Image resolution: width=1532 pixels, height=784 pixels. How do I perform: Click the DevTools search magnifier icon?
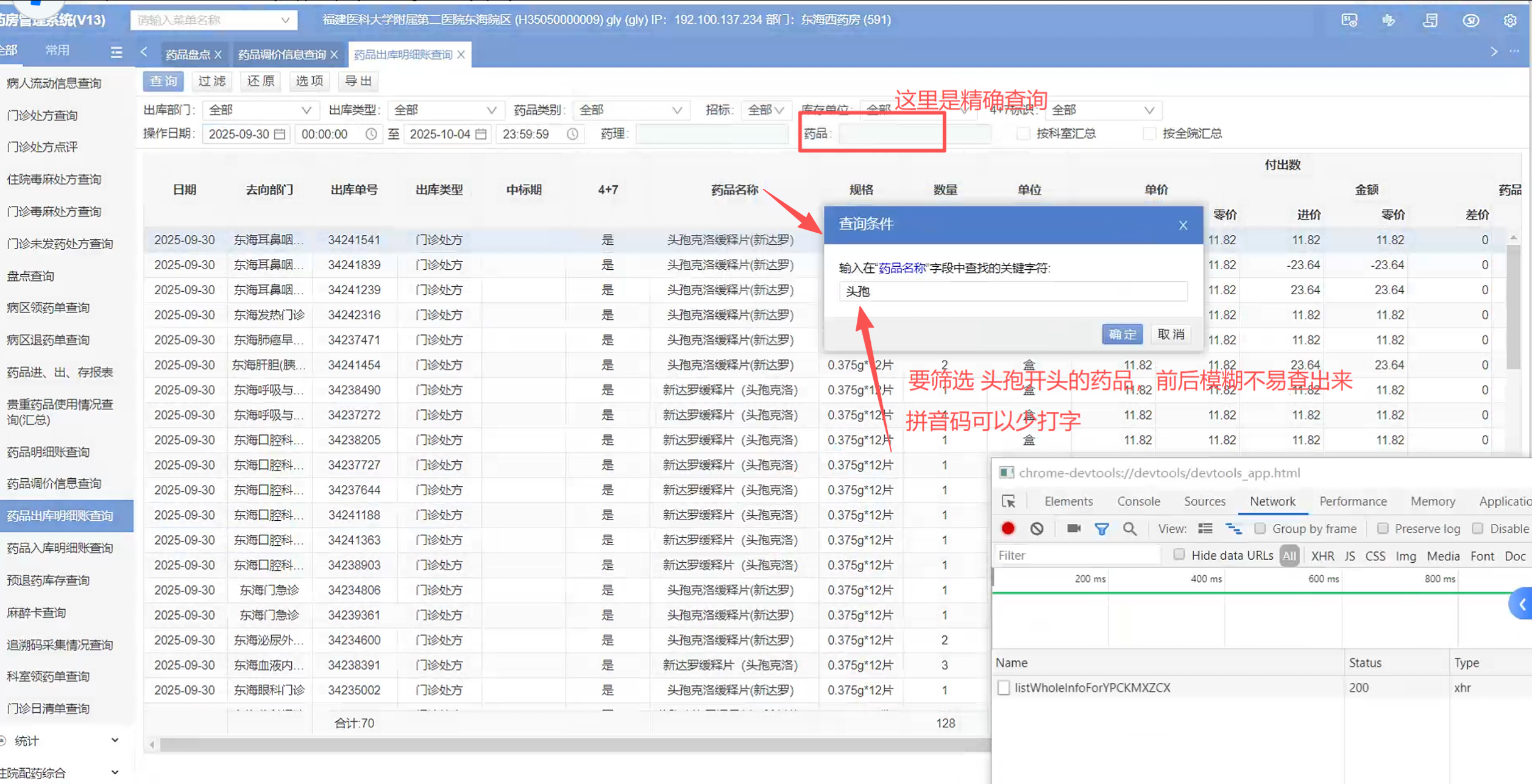1129,529
